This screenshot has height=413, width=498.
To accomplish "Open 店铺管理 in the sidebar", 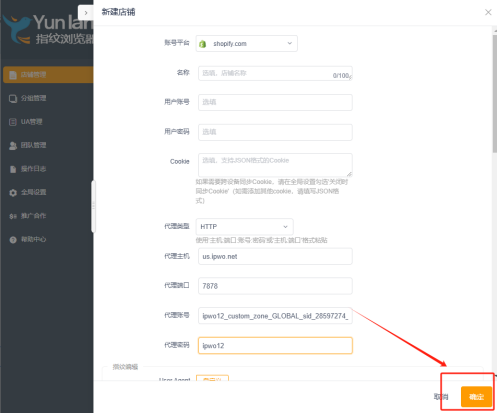I will (x=48, y=75).
